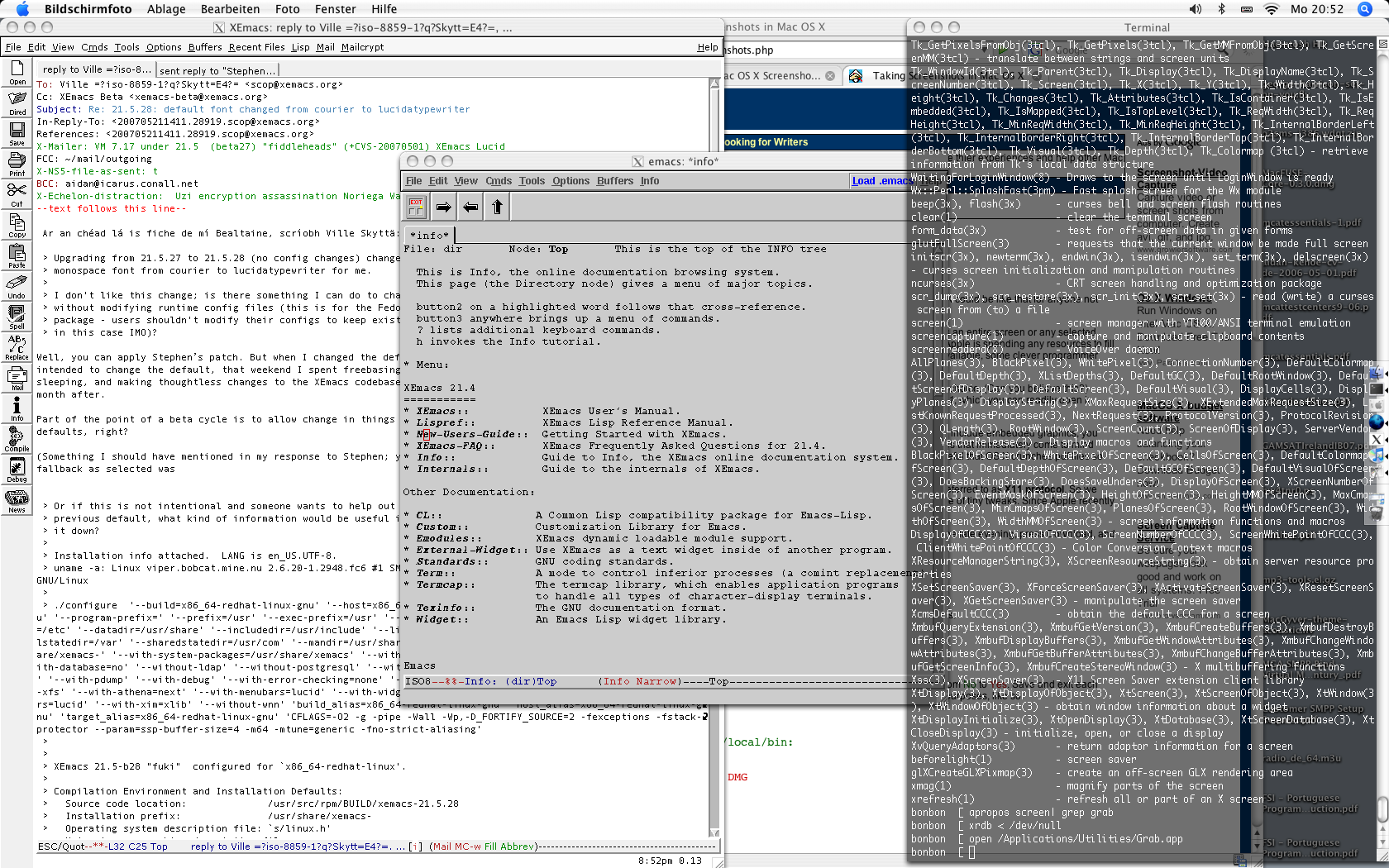Click the Paste clipboard icon
This screenshot has height=868, width=1389.
pyautogui.click(x=17, y=256)
